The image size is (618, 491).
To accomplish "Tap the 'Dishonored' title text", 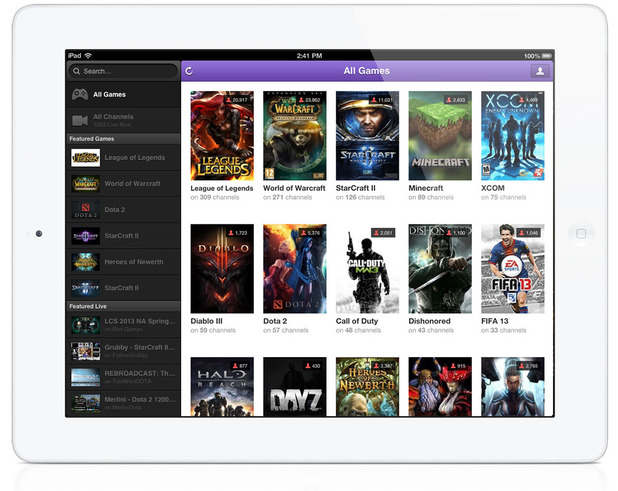I will (x=429, y=321).
